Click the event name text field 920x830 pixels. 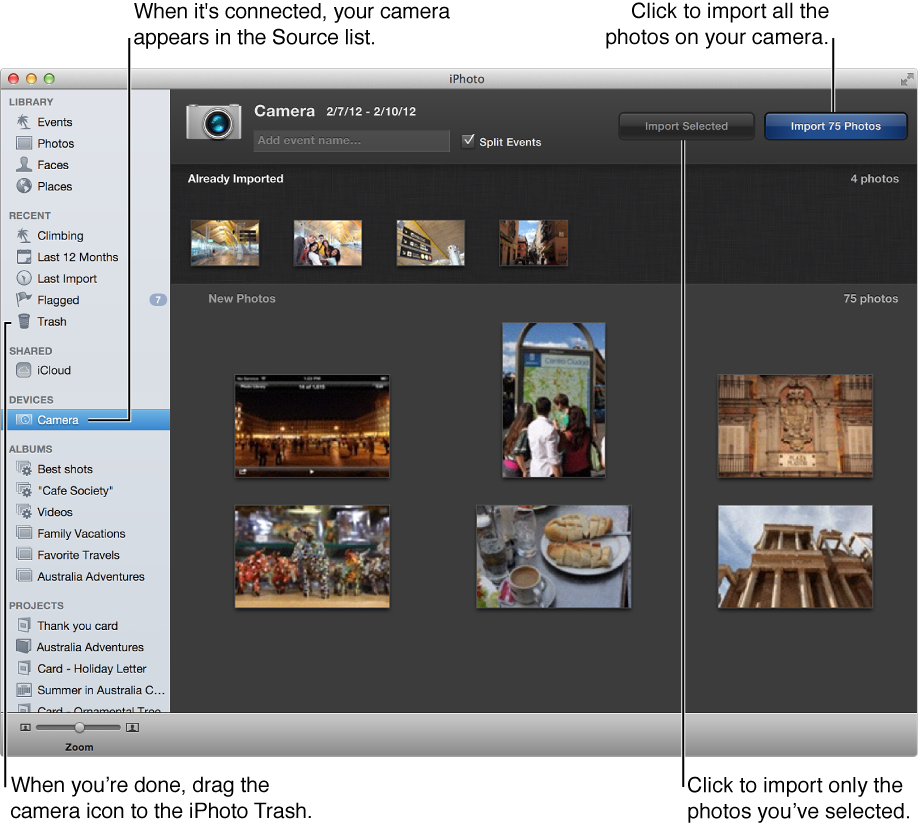pos(351,141)
